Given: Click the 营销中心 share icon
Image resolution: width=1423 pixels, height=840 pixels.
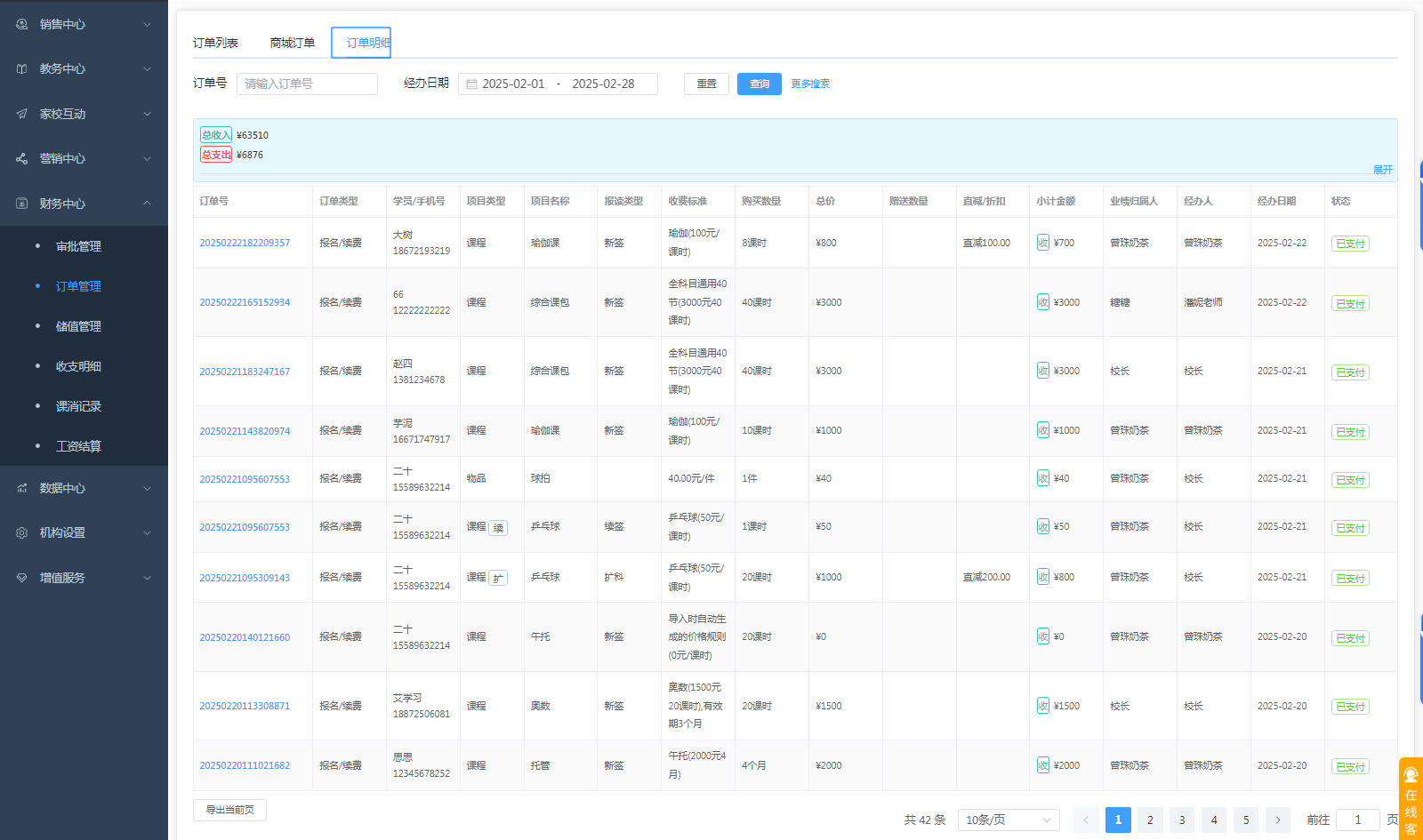Looking at the screenshot, I should click(22, 158).
